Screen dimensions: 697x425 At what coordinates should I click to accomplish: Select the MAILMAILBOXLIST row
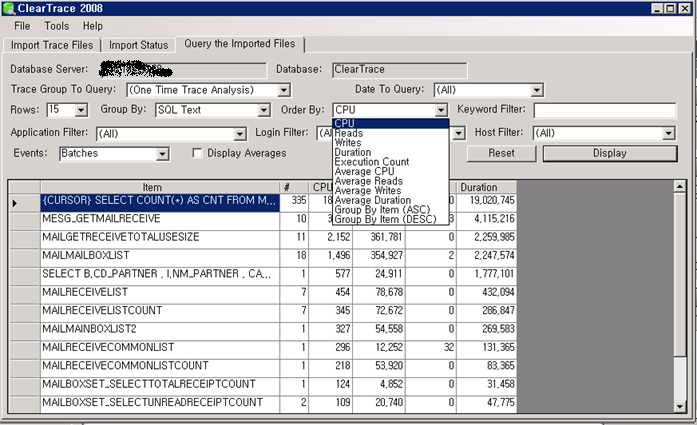click(x=160, y=258)
